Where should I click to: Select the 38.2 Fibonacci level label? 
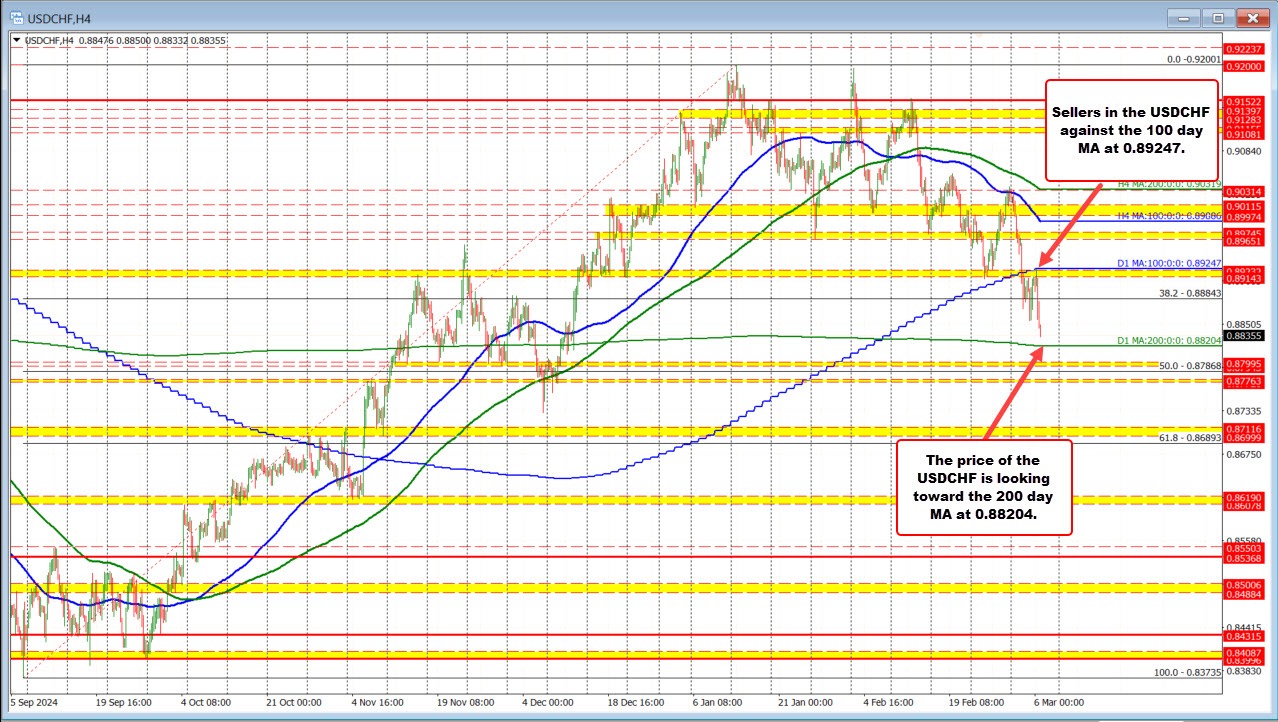point(1189,293)
